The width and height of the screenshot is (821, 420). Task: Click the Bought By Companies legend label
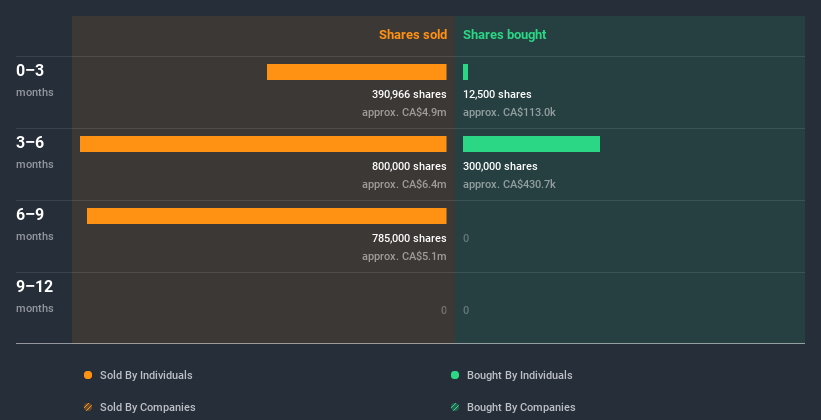click(521, 407)
